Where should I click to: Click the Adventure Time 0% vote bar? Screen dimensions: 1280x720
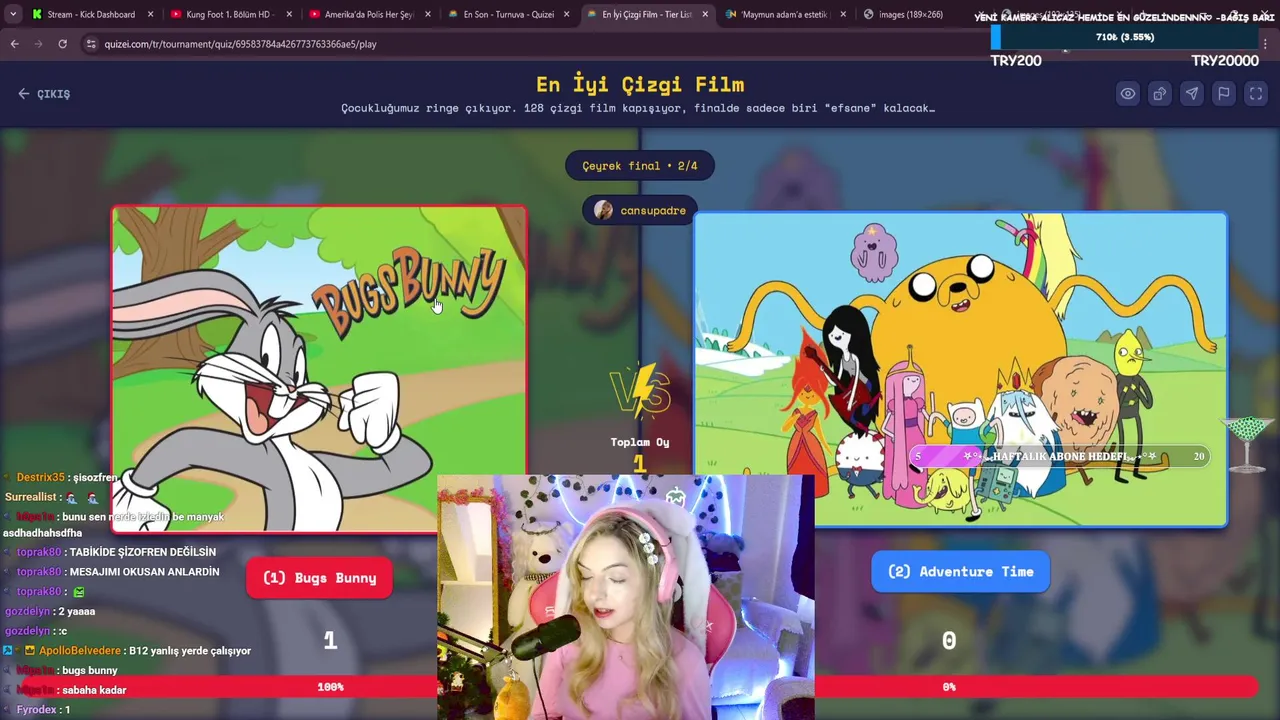(1037, 687)
